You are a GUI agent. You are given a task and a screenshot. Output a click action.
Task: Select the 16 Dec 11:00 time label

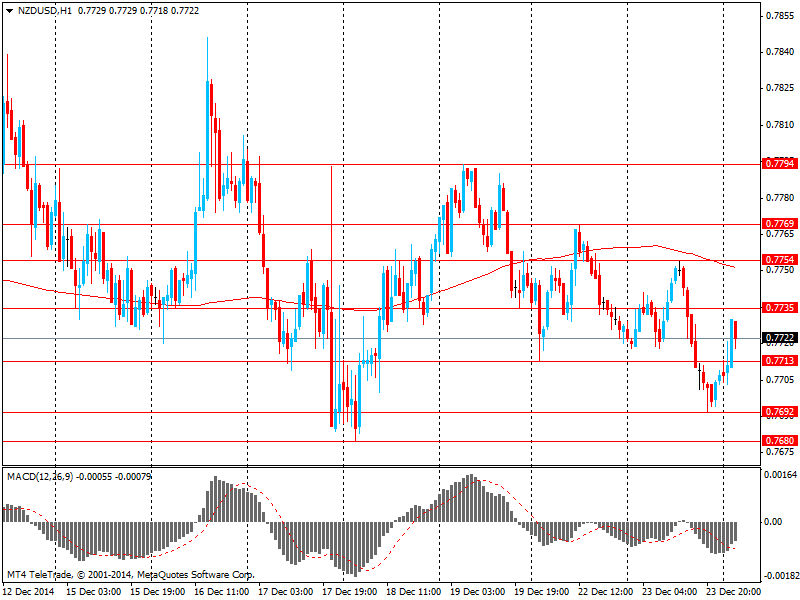coord(221,592)
